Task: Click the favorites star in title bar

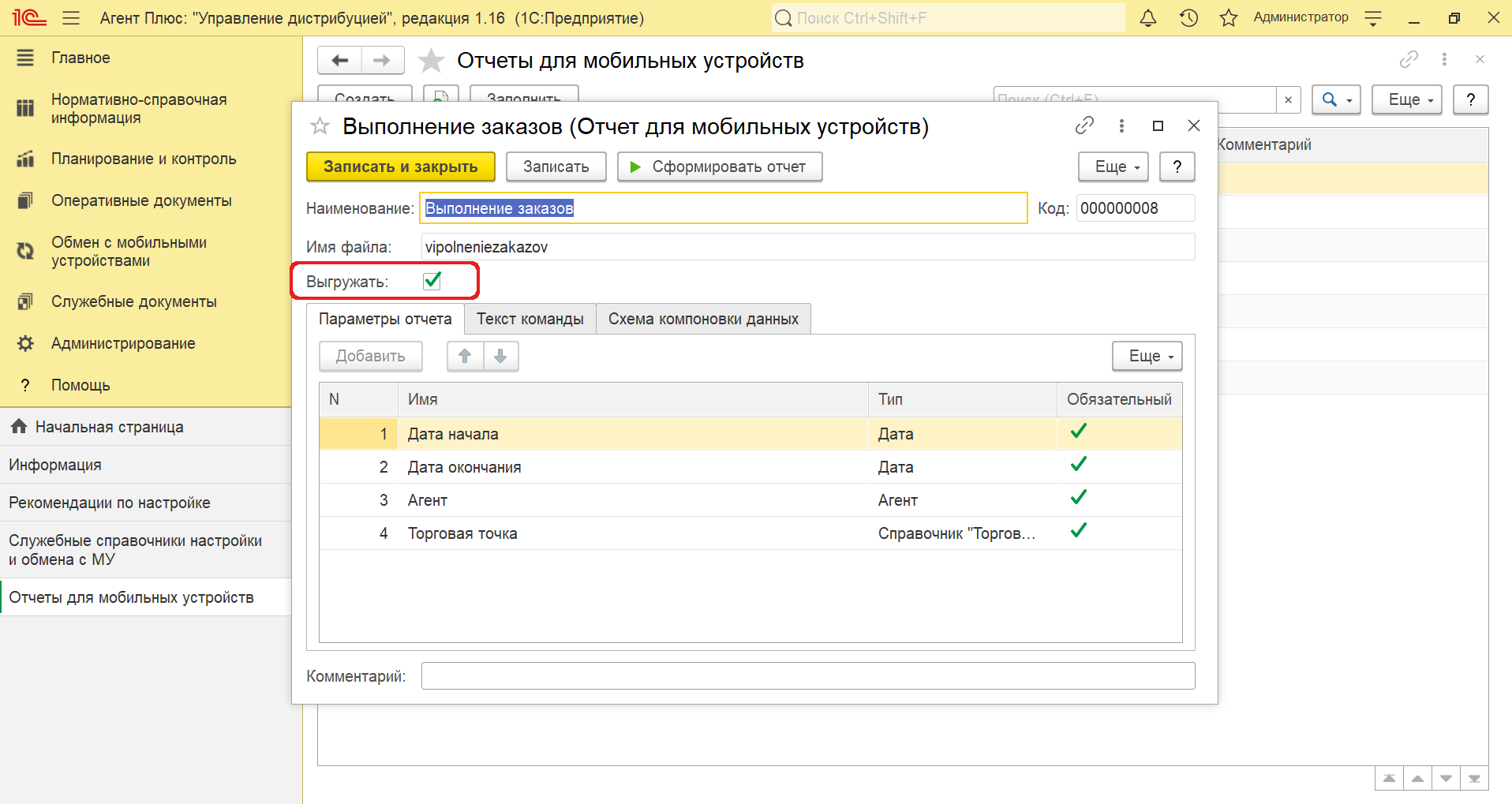Action: [x=1228, y=18]
